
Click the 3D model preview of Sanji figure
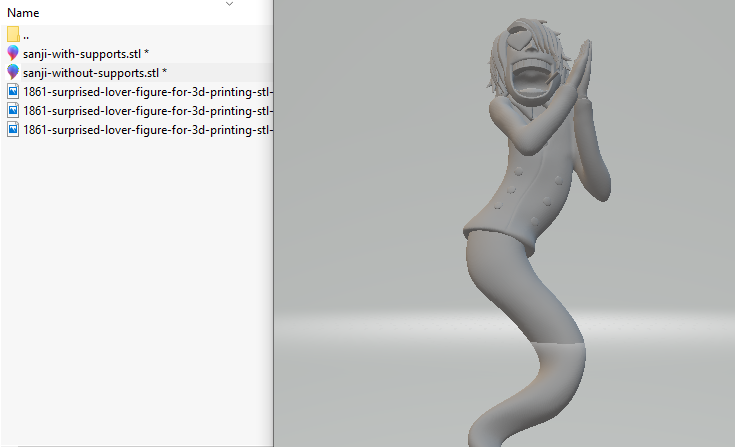tap(537, 232)
